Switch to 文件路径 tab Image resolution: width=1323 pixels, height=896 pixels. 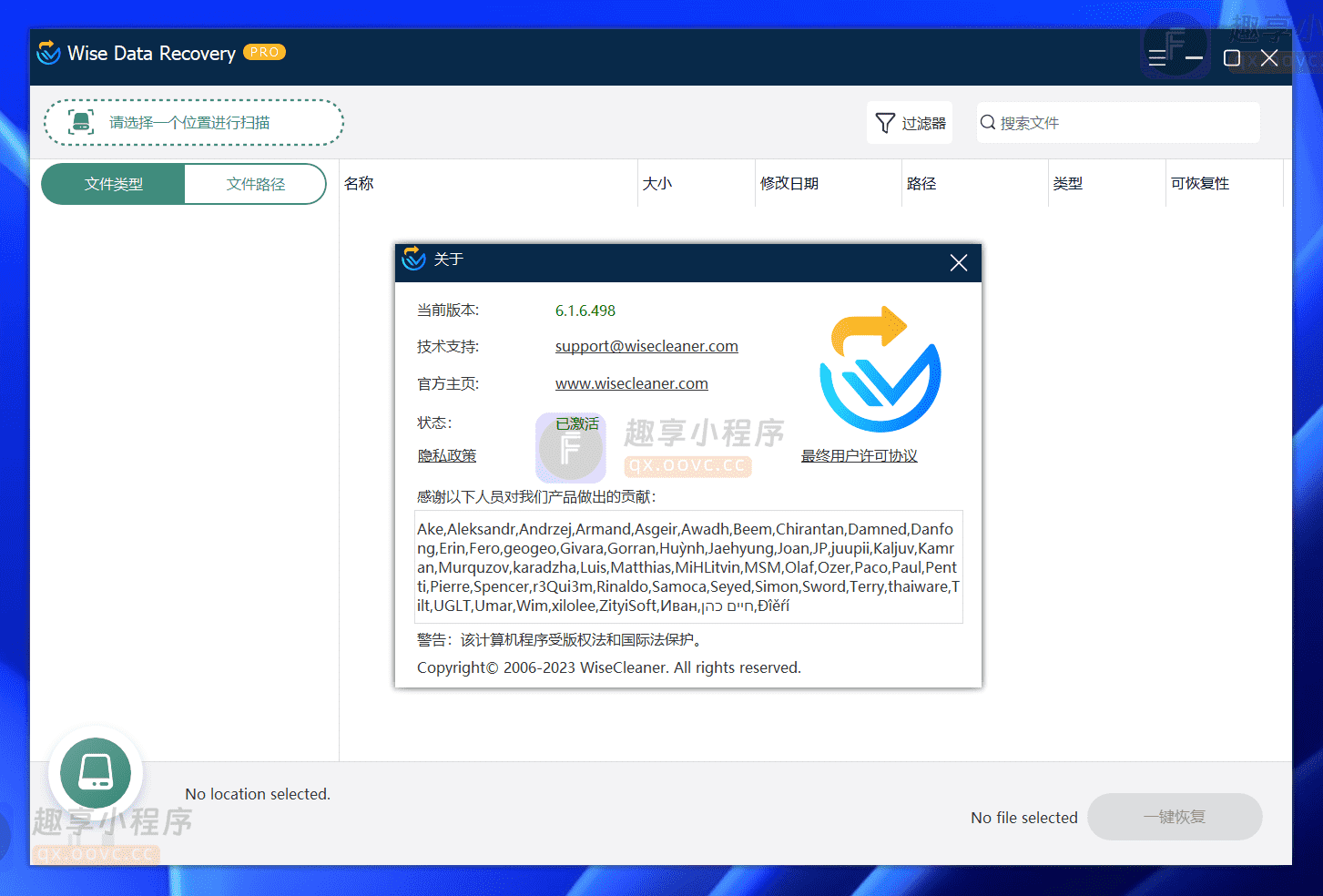256,184
